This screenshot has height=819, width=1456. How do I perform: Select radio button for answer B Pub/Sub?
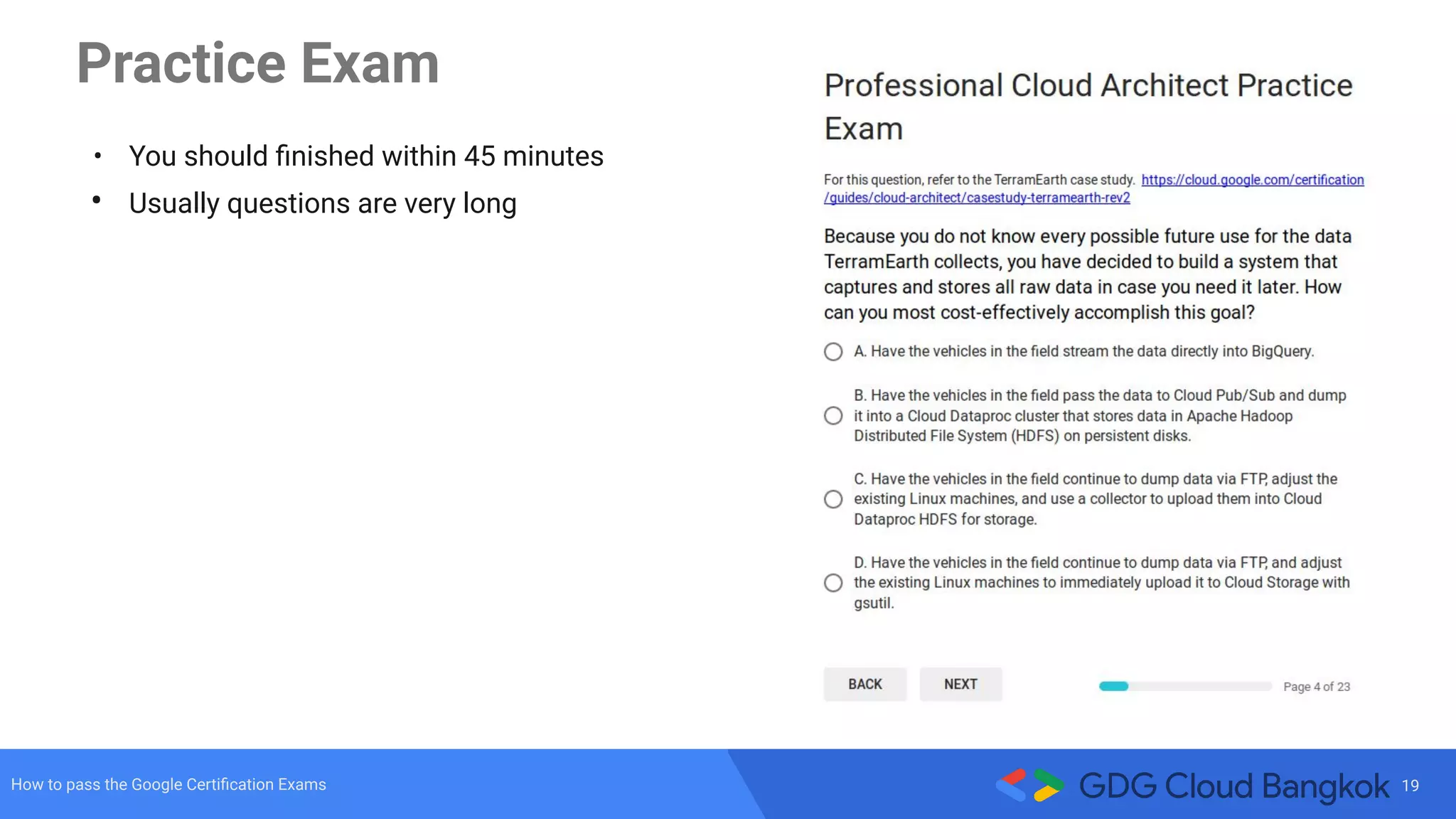tap(833, 416)
